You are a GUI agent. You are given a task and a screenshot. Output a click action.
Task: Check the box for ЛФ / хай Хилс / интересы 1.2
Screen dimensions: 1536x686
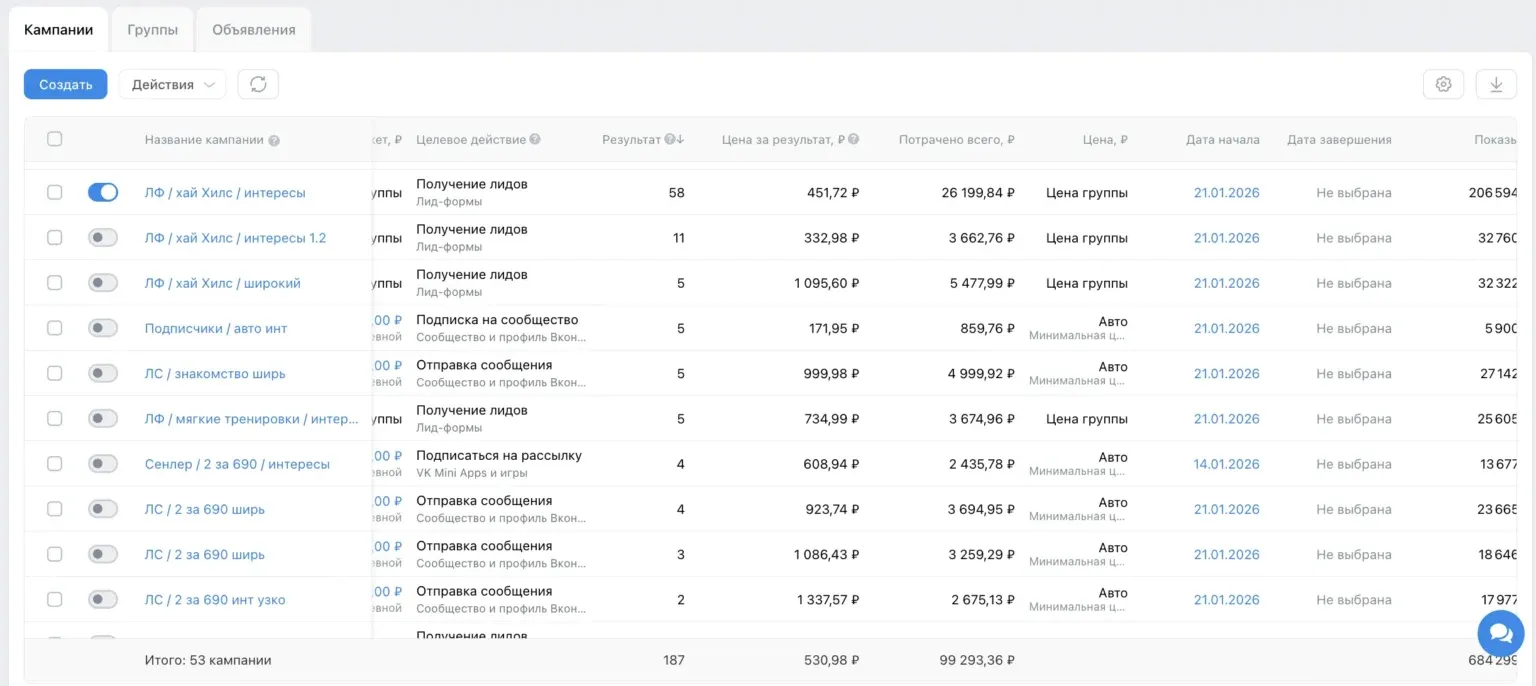(55, 238)
